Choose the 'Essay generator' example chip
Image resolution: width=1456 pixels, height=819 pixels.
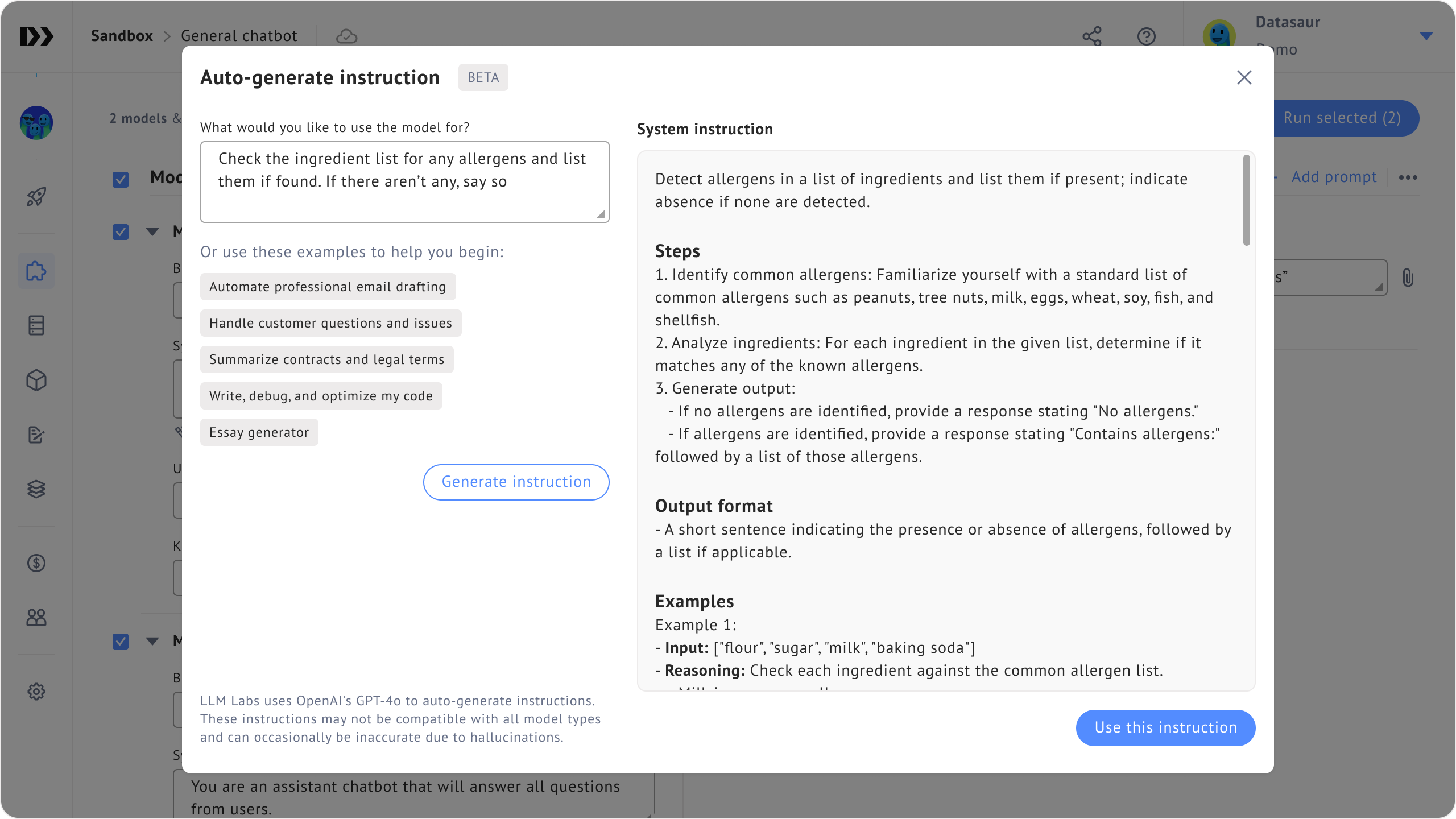pyautogui.click(x=259, y=432)
